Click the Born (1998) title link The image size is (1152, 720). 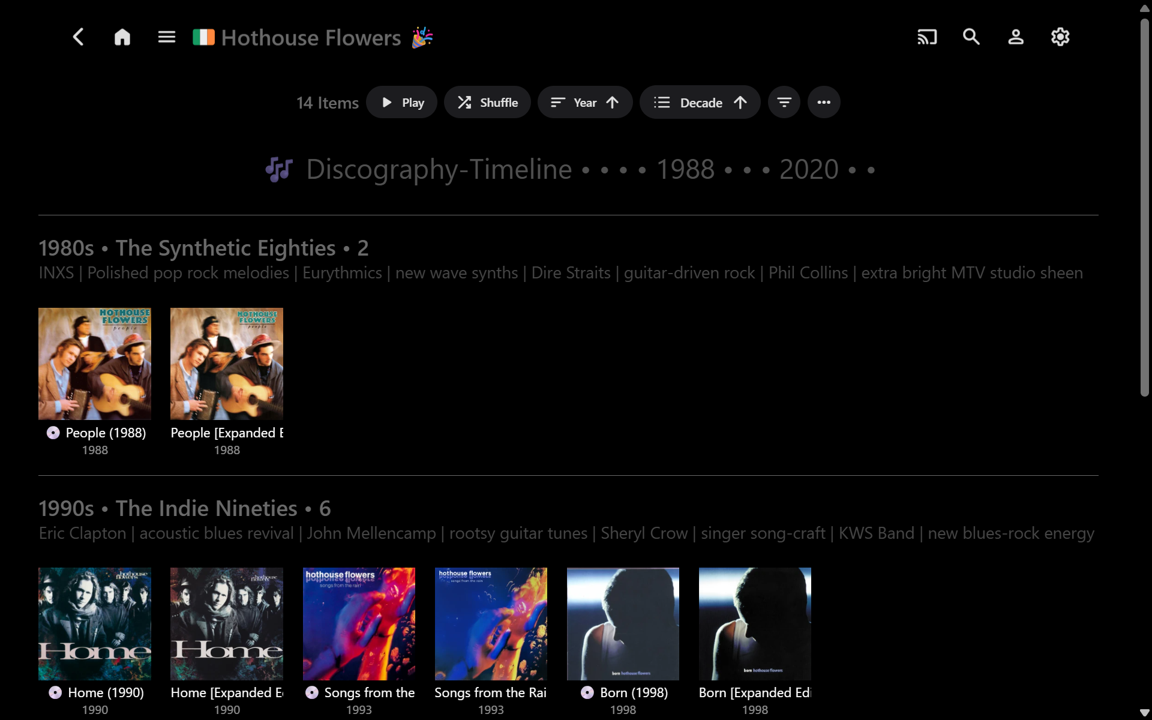click(634, 692)
